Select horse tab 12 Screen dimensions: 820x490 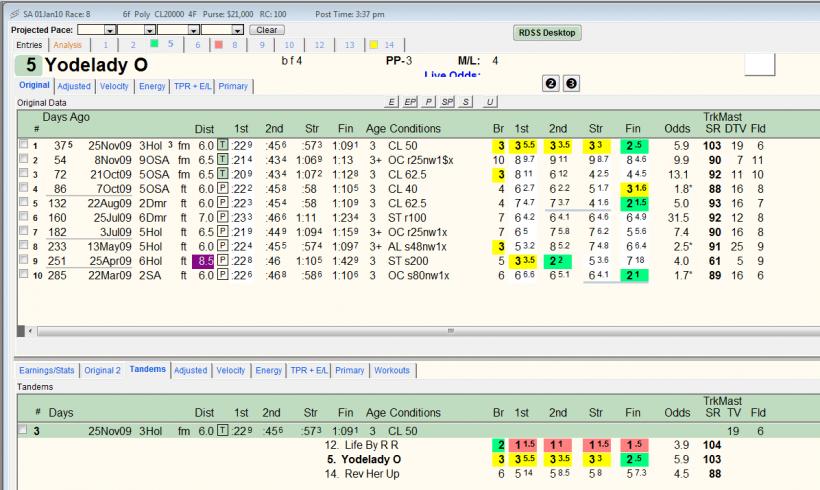(320, 45)
